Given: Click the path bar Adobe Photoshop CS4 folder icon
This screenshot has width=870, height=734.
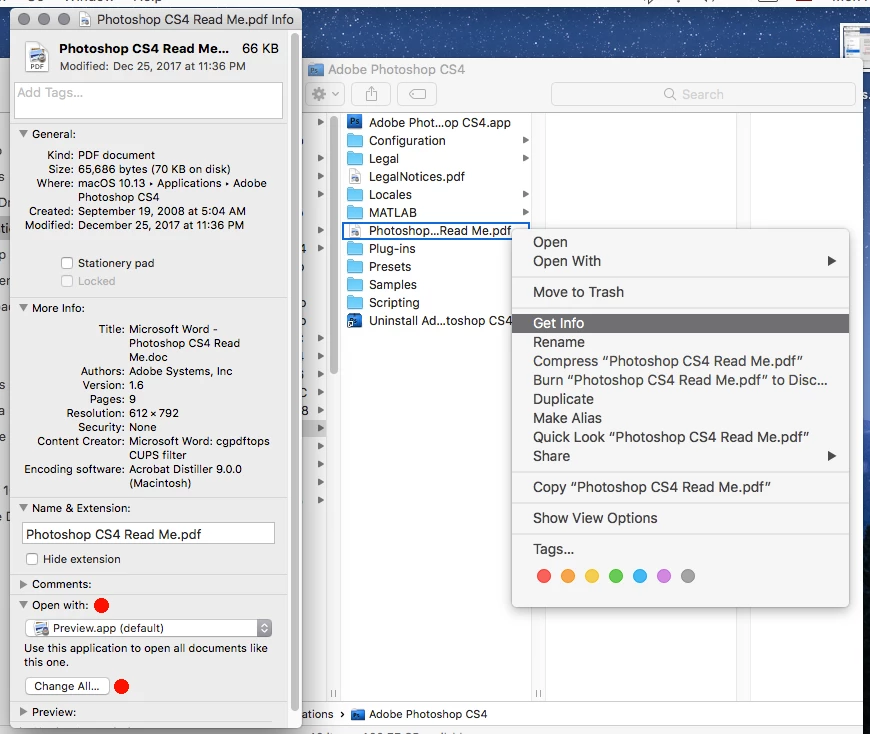Looking at the screenshot, I should click(x=358, y=714).
